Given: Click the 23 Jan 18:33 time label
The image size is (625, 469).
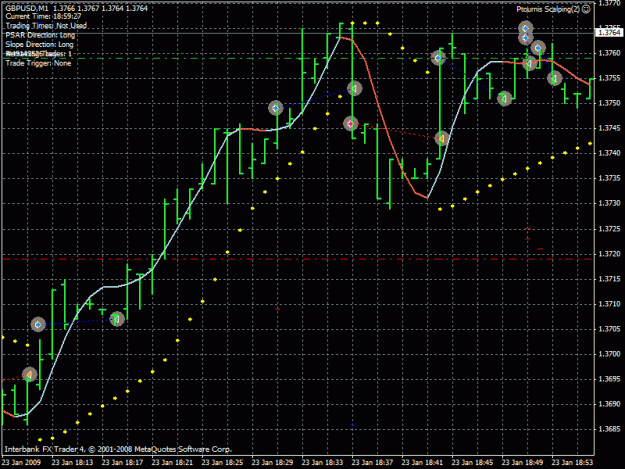Looking at the screenshot, I should 322,462.
